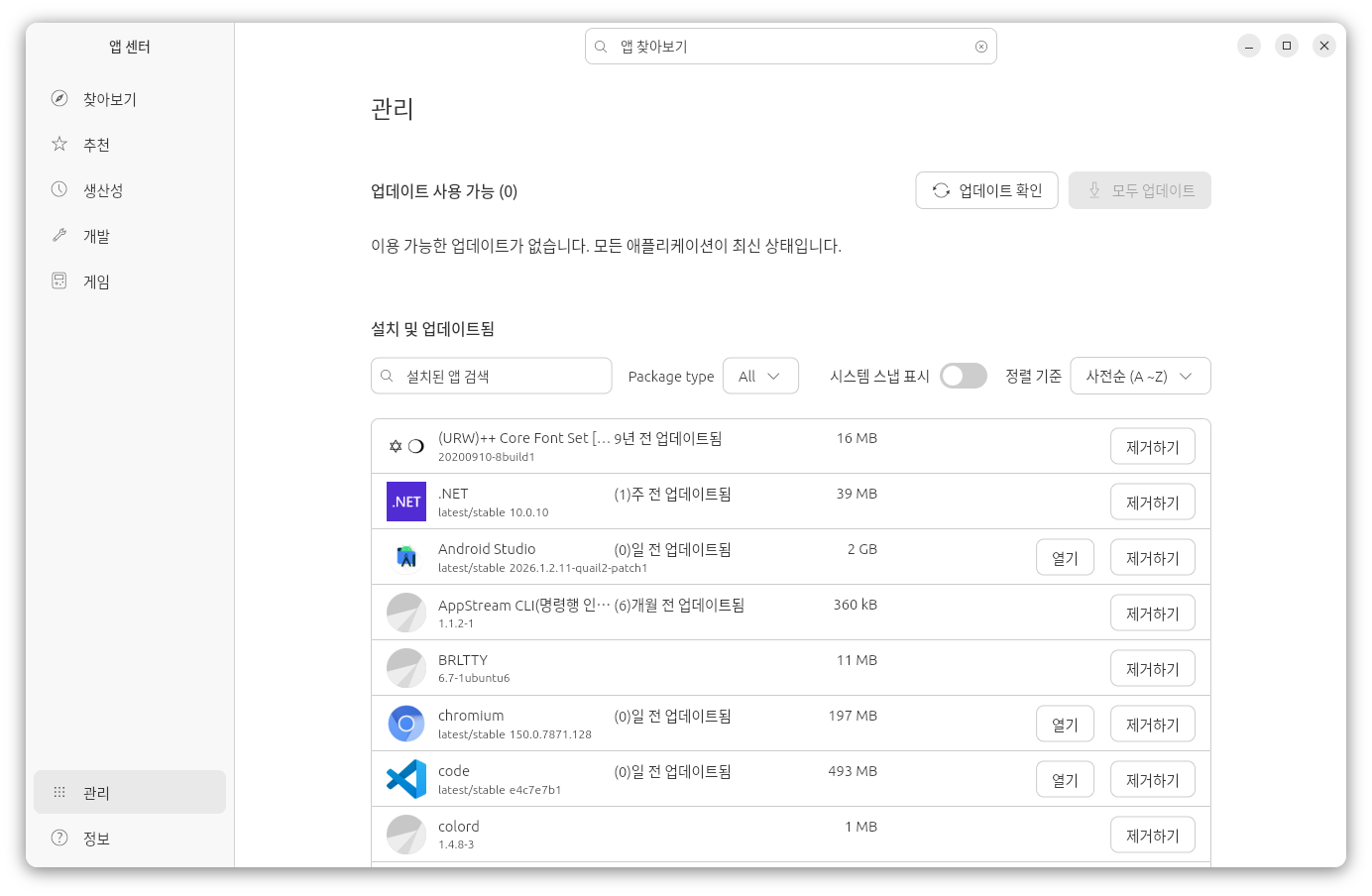Remove (URW)++ Core Font Set via 제거하기
The height and width of the screenshot is (896, 1372).
(1152, 446)
